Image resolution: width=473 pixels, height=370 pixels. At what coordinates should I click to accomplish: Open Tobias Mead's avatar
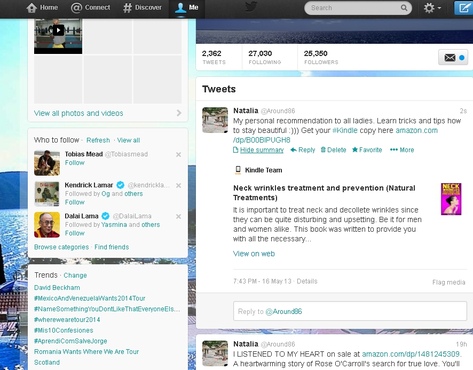(47, 163)
